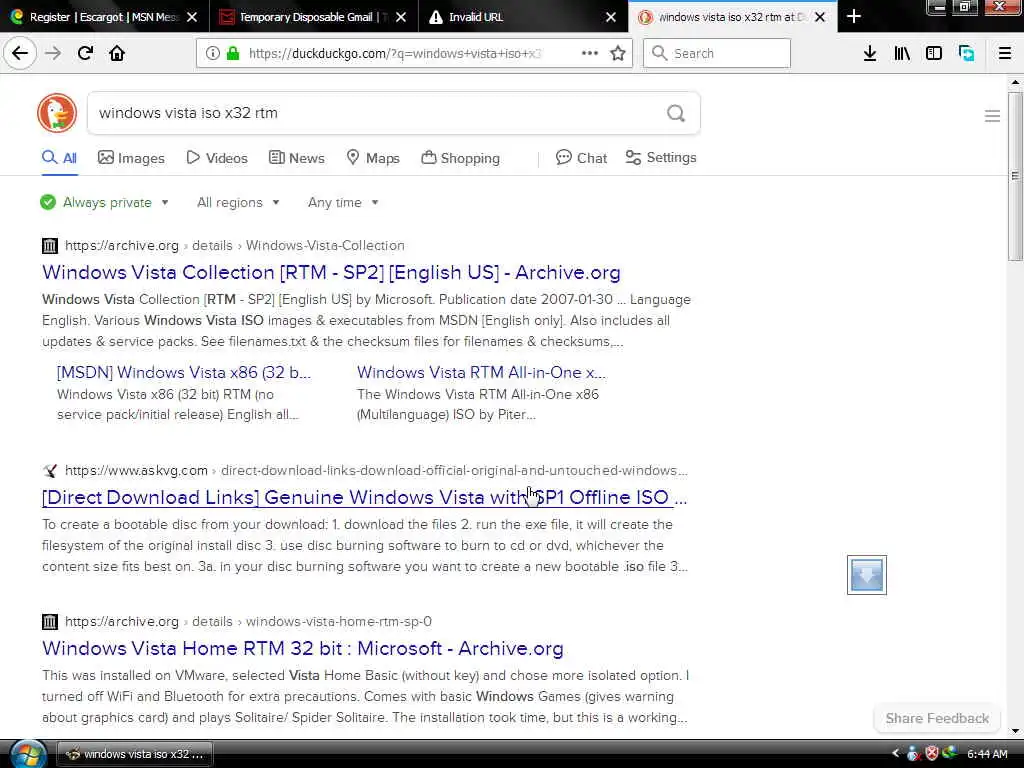Submit search with magnifier icon
1024x768 pixels.
pyautogui.click(x=676, y=113)
